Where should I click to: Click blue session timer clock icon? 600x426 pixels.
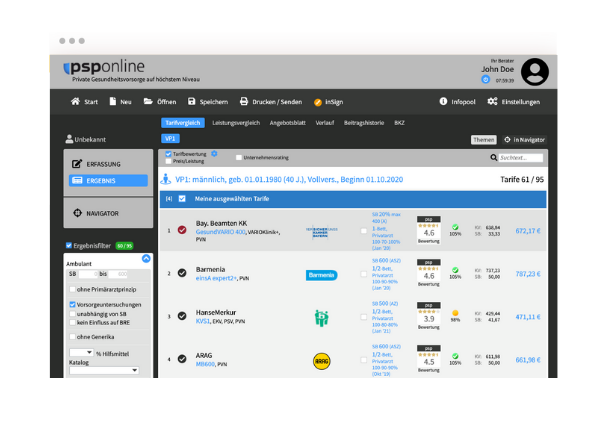click(x=486, y=80)
